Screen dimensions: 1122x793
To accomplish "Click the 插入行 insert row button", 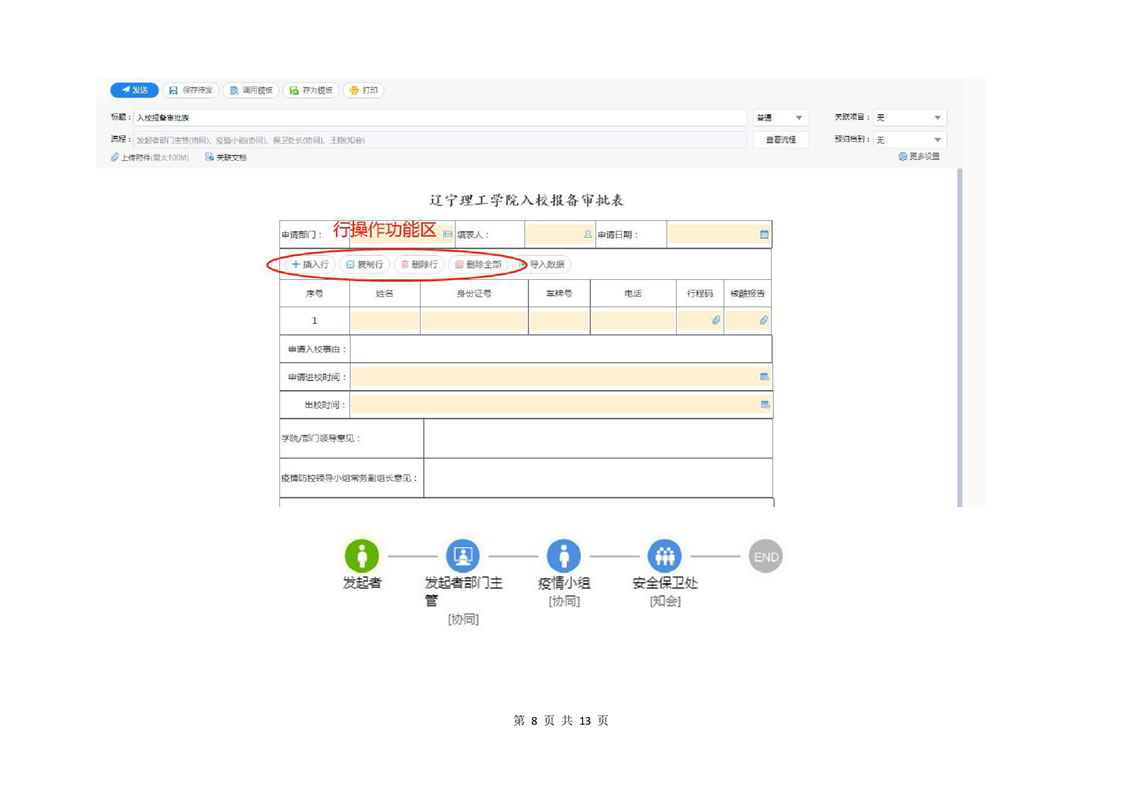I will 311,264.
